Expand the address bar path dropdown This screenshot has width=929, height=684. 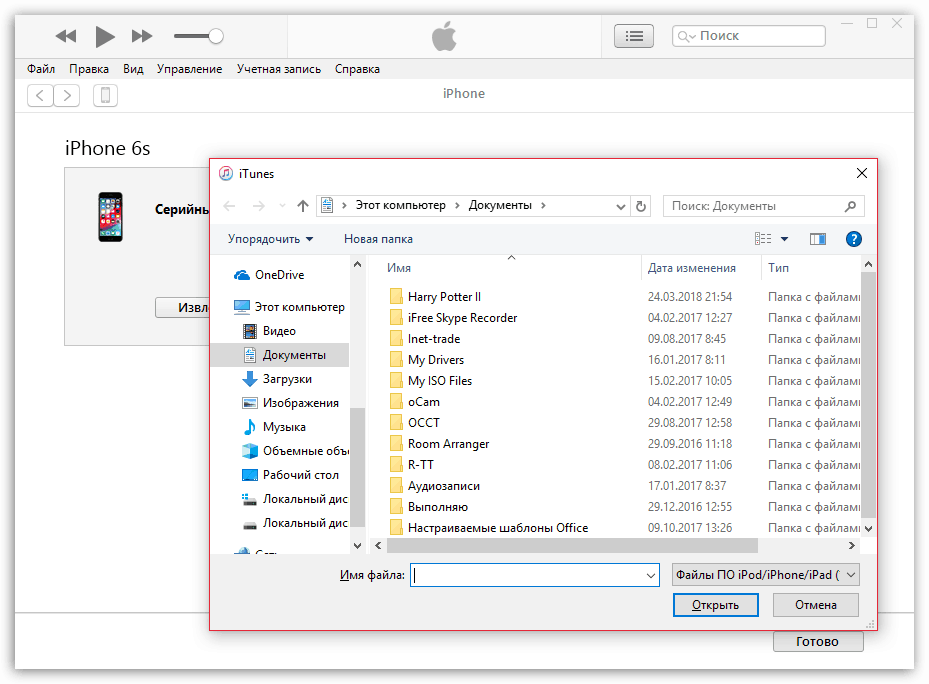pyautogui.click(x=620, y=206)
